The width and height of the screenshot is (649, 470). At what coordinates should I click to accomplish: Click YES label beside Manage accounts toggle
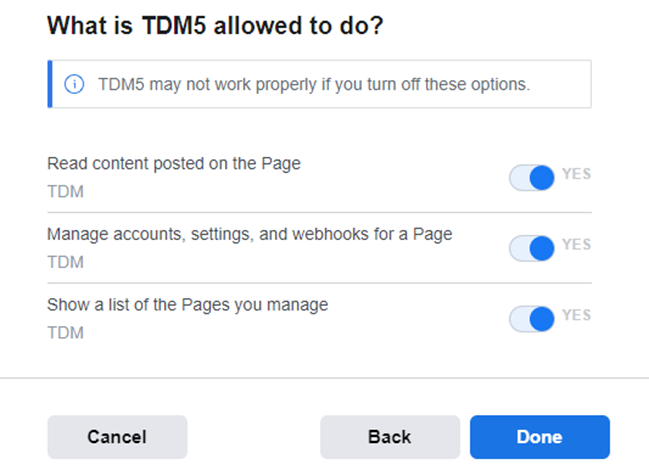pos(576,244)
